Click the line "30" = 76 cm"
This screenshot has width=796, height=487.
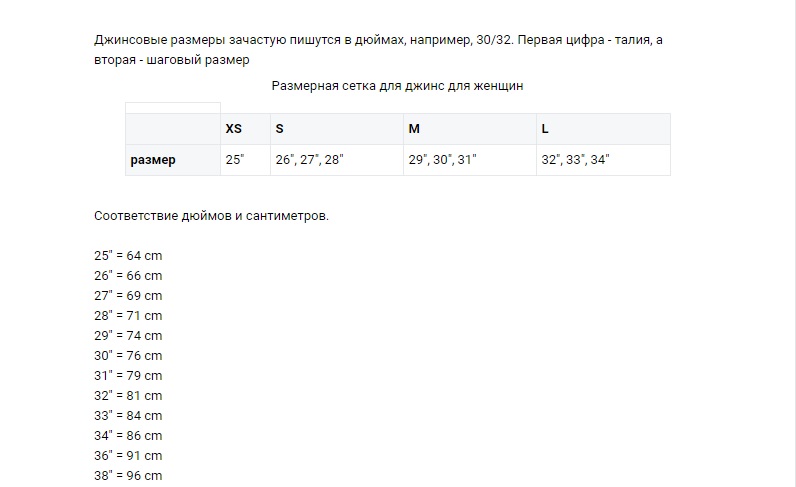(128, 356)
